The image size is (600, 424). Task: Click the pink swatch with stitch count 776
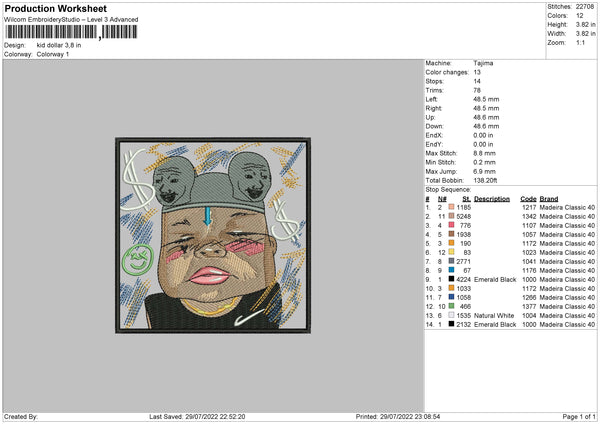pos(452,225)
